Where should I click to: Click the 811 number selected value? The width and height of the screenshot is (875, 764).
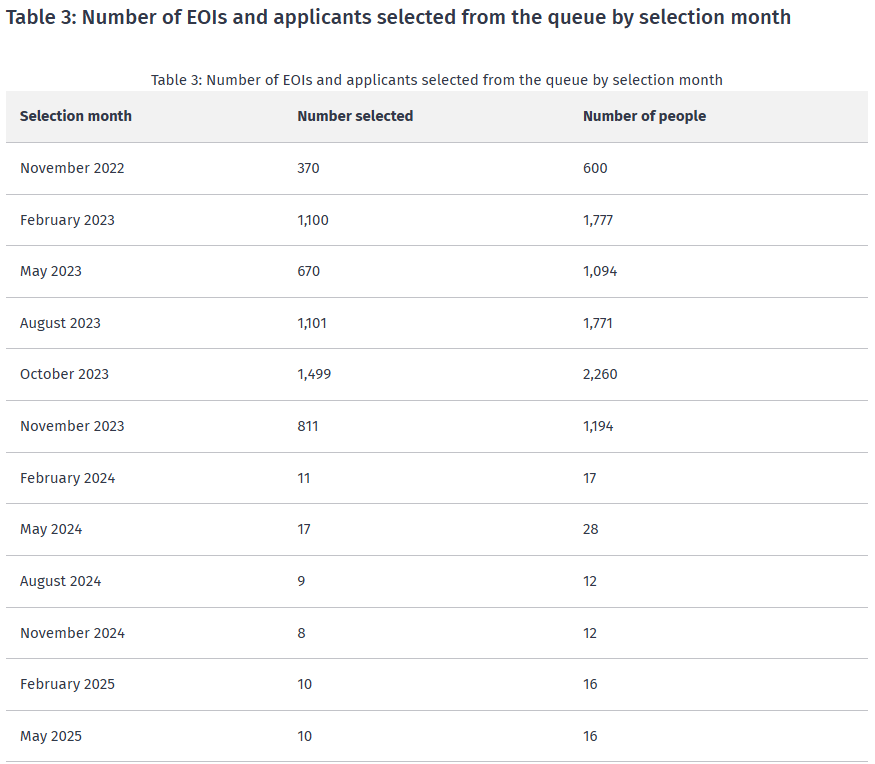click(x=308, y=426)
